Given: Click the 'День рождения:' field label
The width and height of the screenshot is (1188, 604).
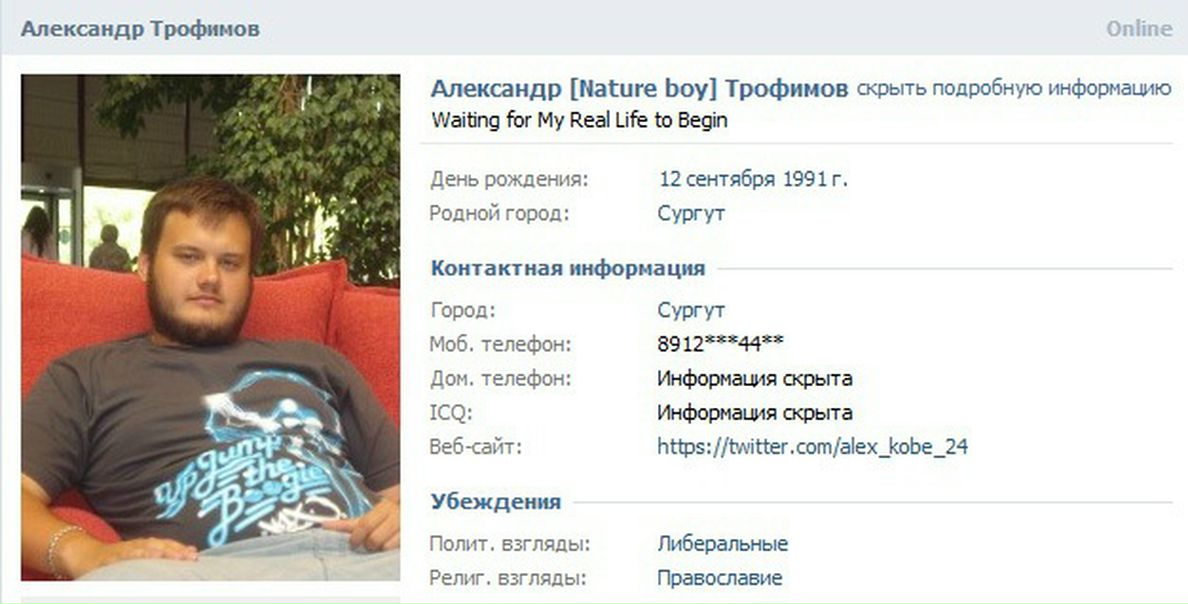Looking at the screenshot, I should coord(508,180).
